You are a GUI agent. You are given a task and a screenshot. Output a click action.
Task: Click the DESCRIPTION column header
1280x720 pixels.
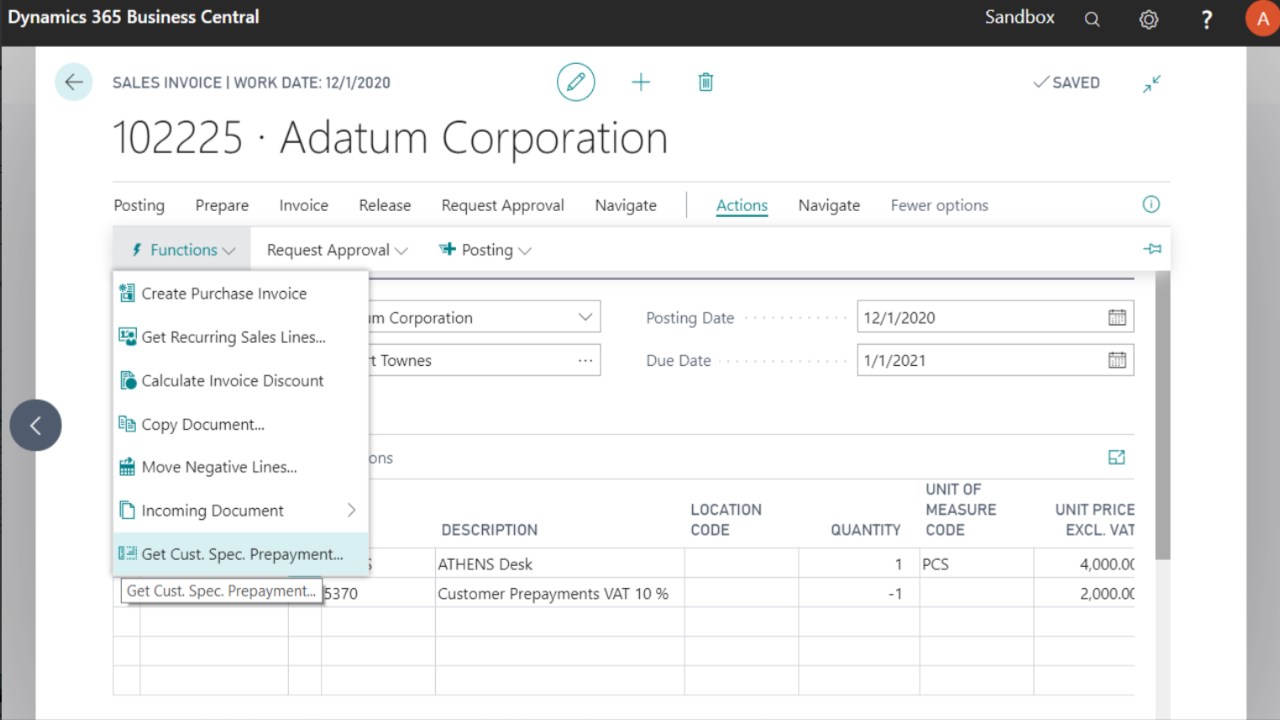click(490, 529)
